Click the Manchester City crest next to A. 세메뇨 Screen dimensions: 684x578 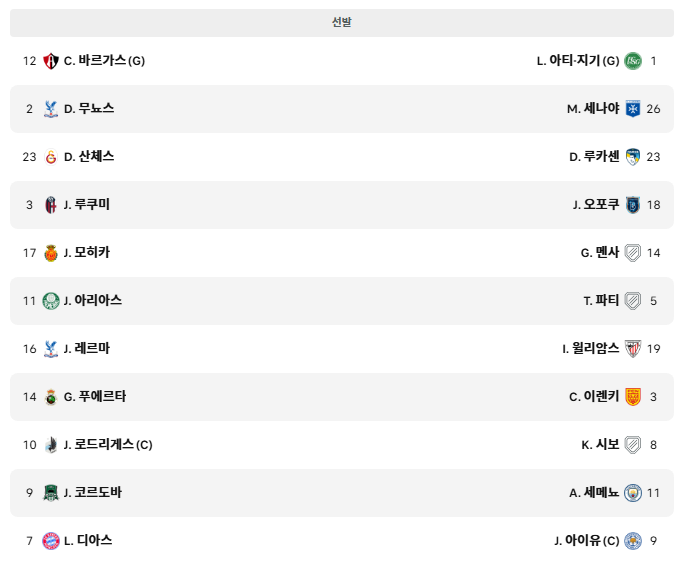pyautogui.click(x=633, y=493)
